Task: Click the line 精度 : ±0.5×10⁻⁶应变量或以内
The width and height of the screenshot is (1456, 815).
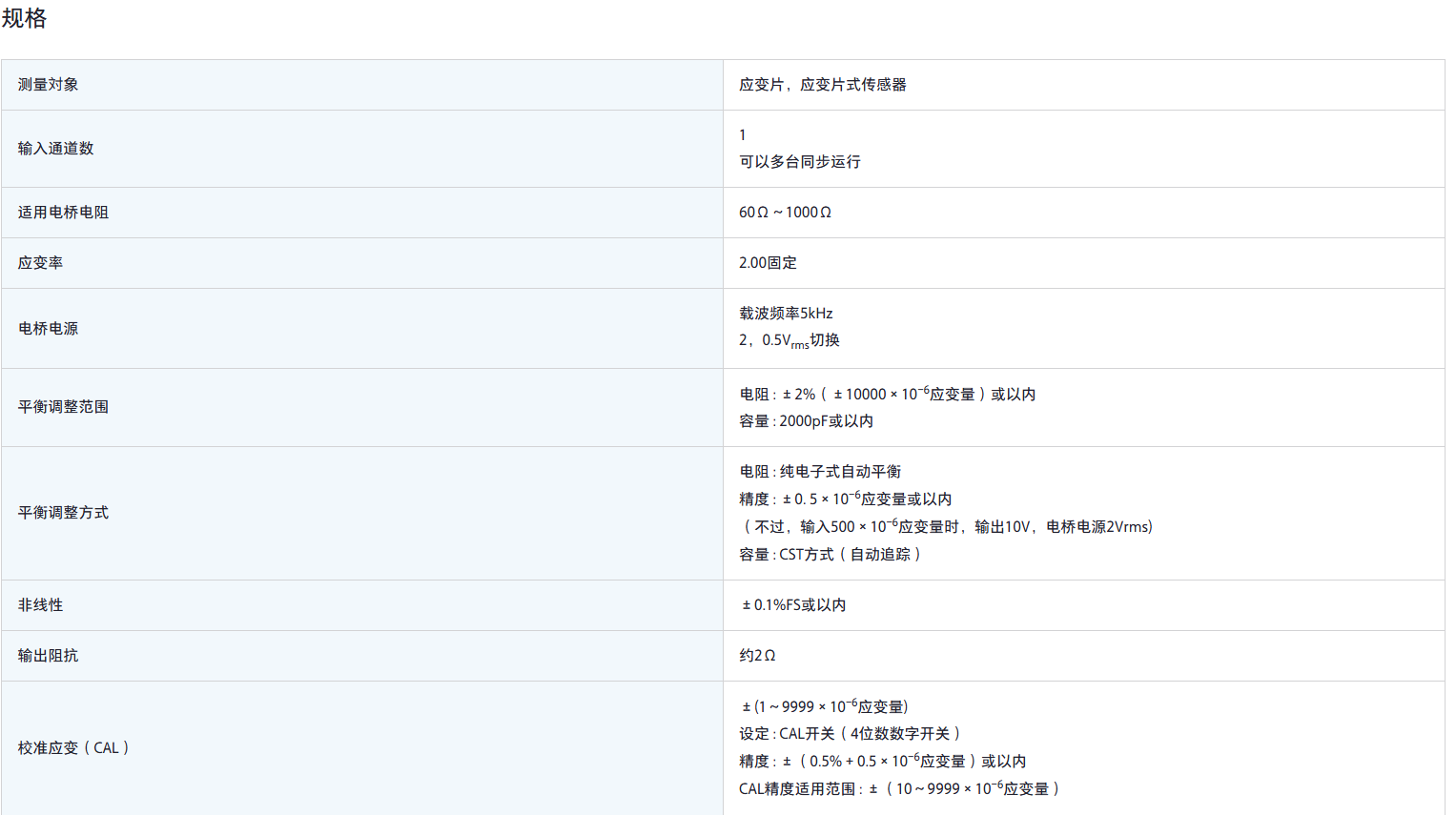Action: click(846, 499)
